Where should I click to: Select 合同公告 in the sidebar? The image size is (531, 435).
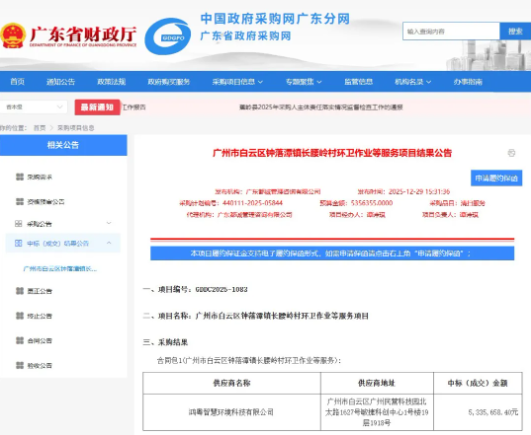(x=40, y=341)
